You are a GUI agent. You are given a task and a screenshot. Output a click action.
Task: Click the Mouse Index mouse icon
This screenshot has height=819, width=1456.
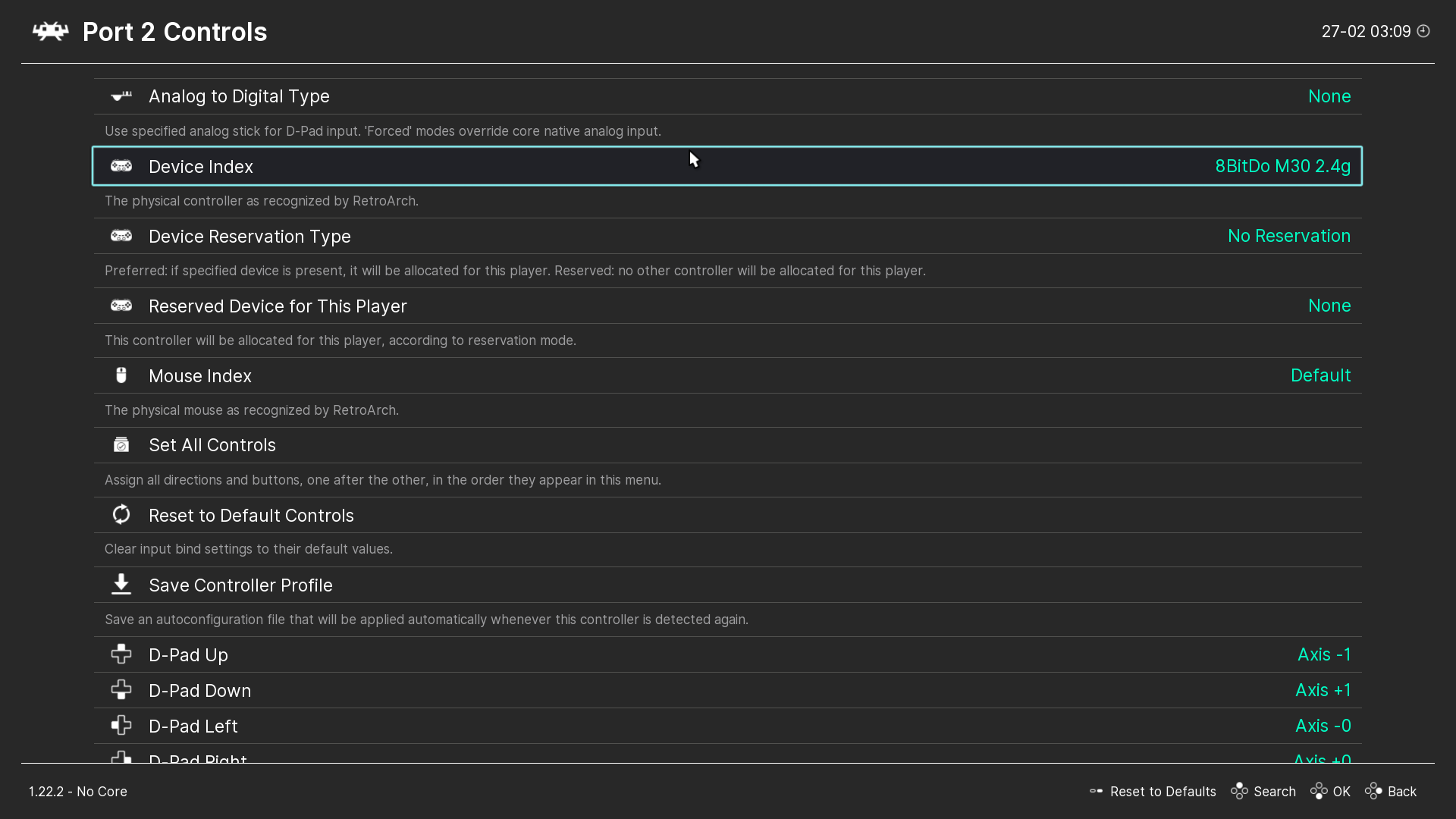[x=121, y=375]
